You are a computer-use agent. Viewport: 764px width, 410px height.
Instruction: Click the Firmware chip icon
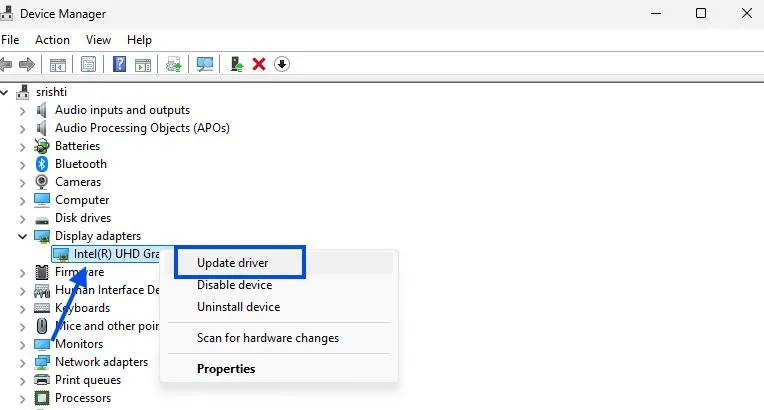42,272
